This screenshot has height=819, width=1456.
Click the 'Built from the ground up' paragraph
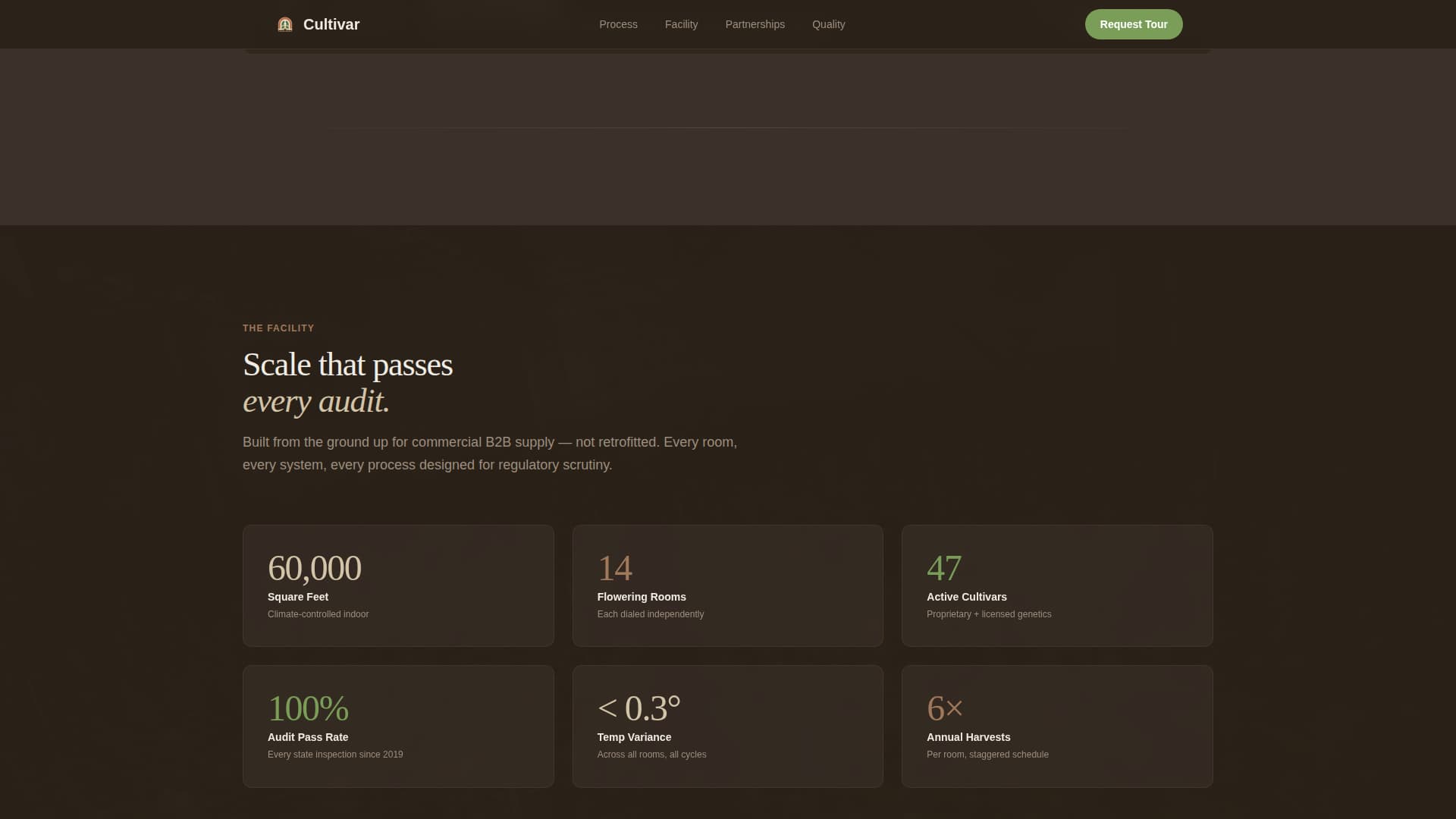tap(490, 453)
